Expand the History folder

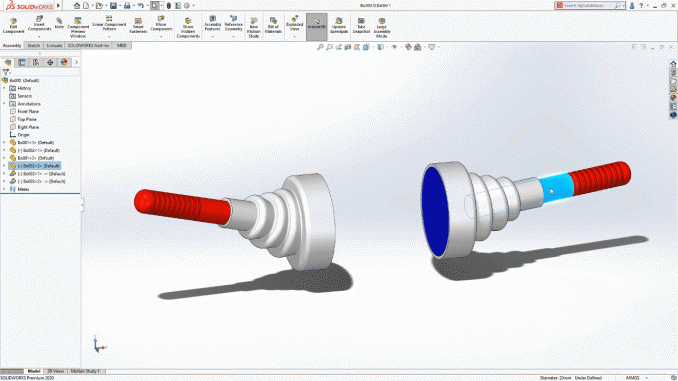pyautogui.click(x=5, y=88)
